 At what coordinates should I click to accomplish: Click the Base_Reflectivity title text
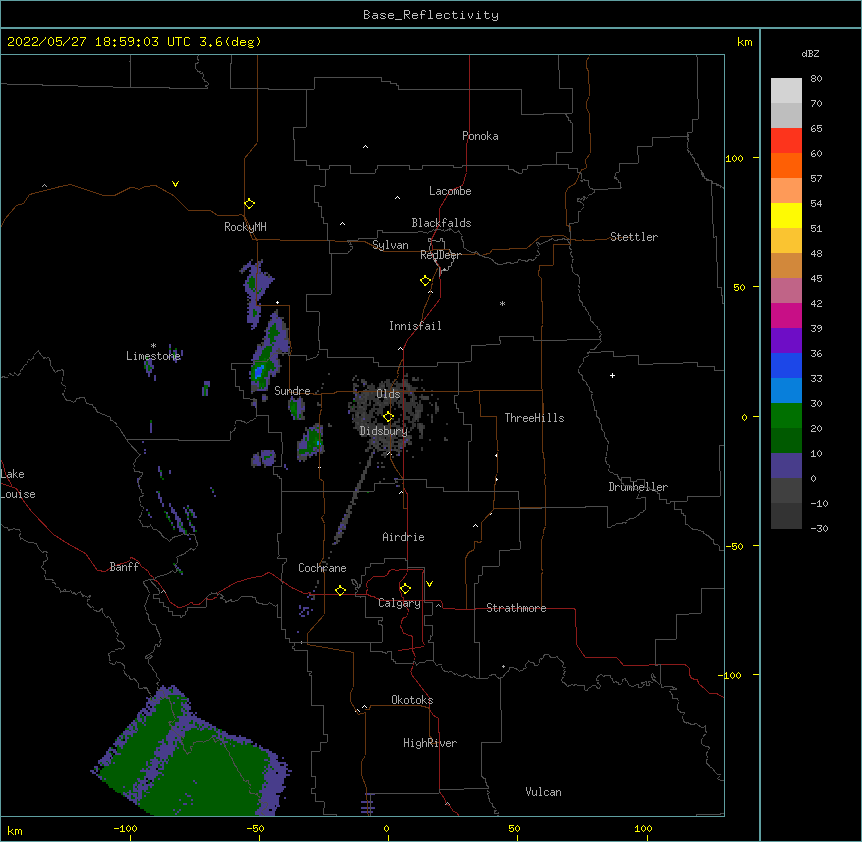coord(431,15)
